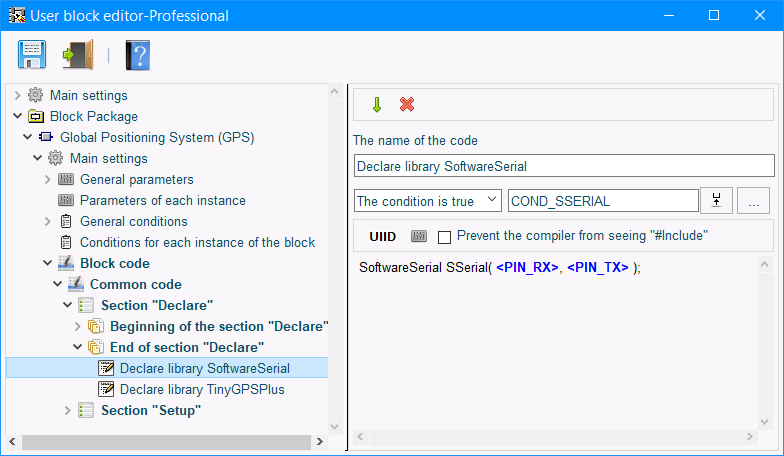This screenshot has height=456, width=784.
Task: Move the code down with the green arrow
Action: click(377, 104)
